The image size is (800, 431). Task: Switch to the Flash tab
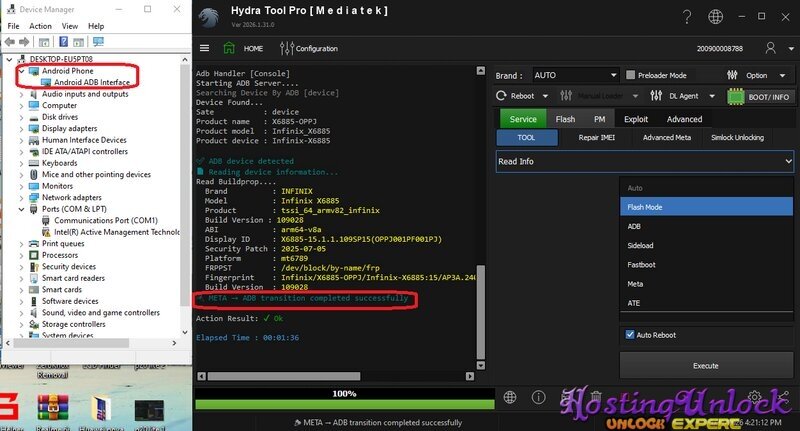pos(565,119)
